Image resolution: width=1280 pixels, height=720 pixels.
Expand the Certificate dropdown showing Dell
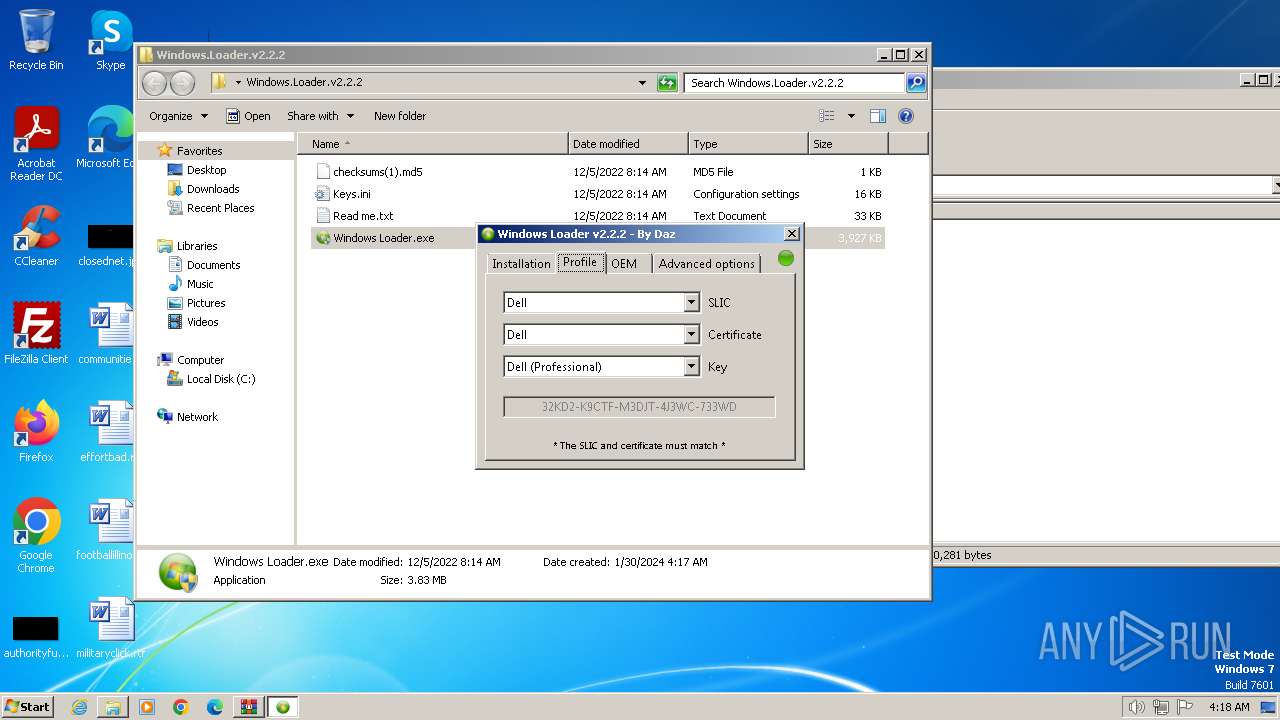(x=691, y=334)
